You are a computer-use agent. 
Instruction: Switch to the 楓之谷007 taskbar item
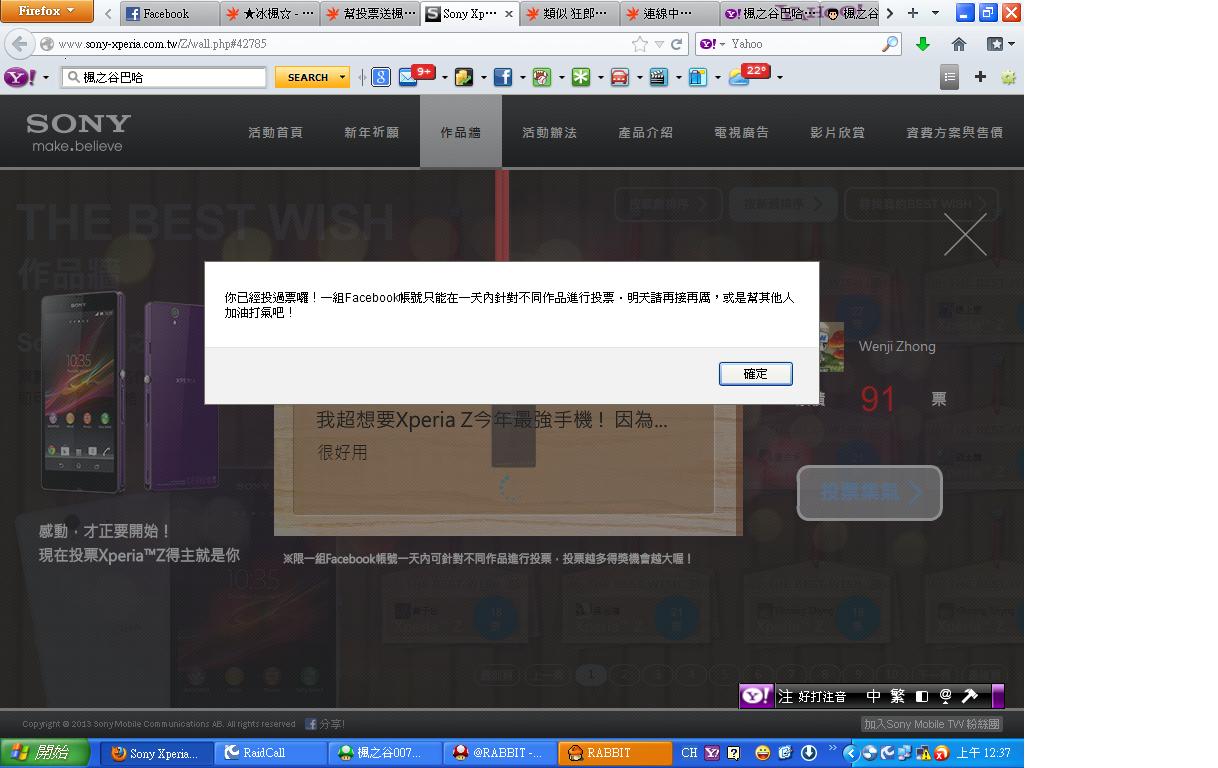[385, 753]
